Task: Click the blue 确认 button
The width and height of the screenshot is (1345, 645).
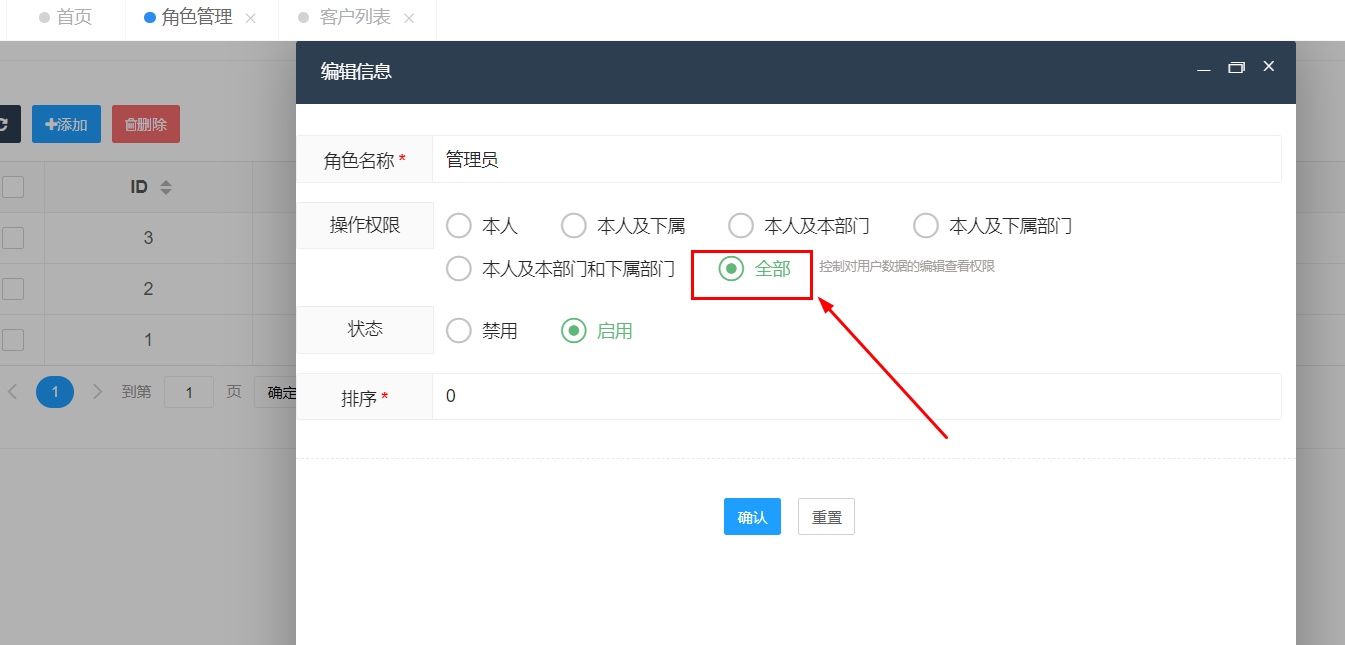Action: 752,517
